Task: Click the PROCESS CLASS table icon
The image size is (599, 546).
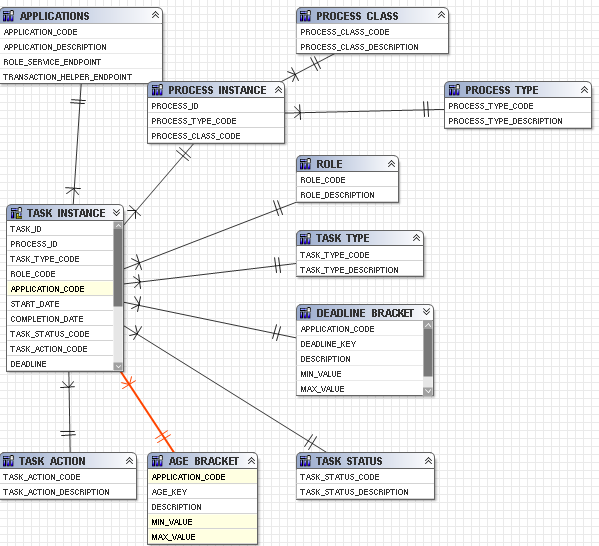Action: click(x=305, y=16)
